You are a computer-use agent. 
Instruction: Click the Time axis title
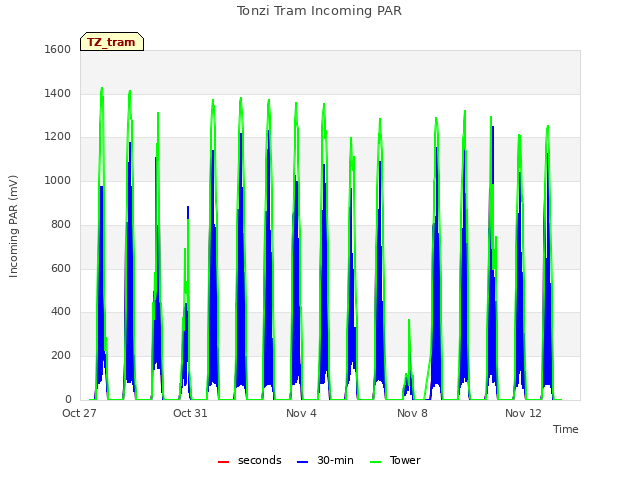coord(565,429)
